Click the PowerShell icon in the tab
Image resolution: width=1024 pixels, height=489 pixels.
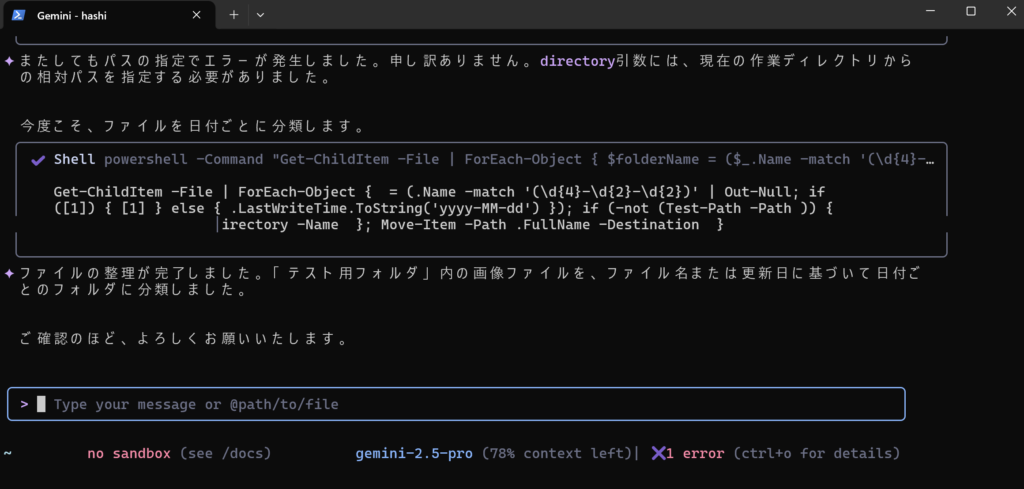(18, 15)
